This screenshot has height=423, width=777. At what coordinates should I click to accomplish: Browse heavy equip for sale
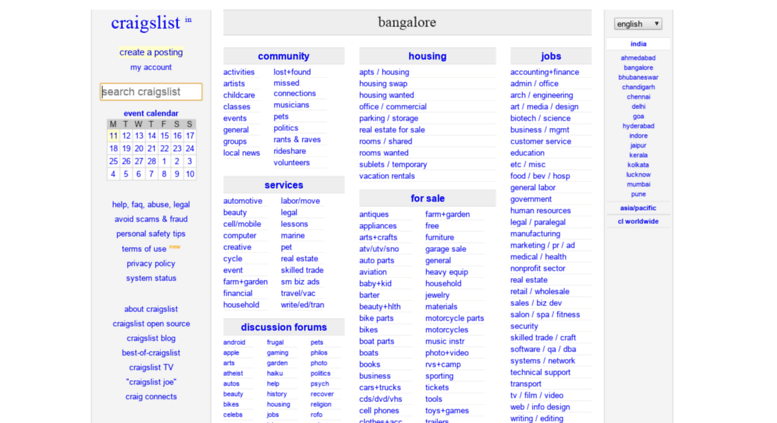[446, 272]
